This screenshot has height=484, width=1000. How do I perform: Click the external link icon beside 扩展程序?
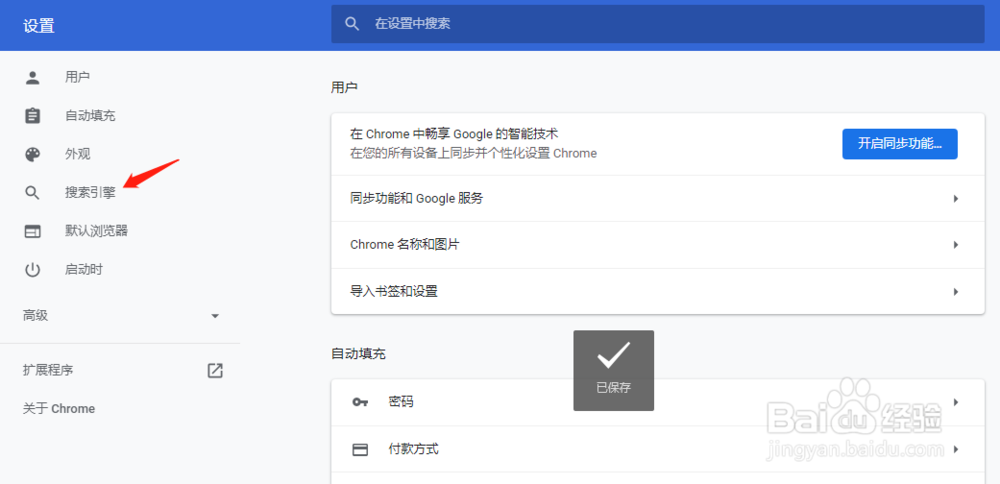(216, 370)
